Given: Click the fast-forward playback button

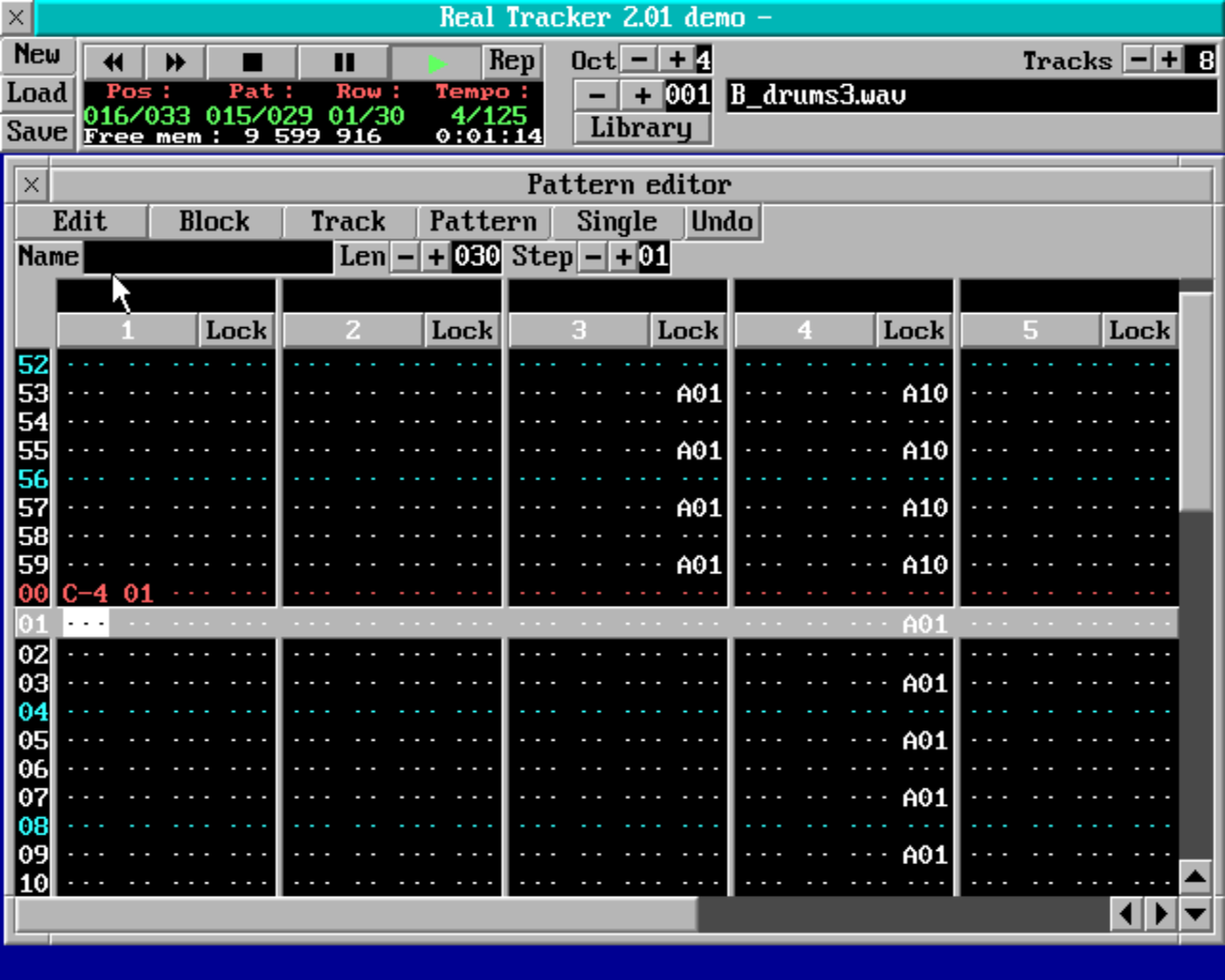Looking at the screenshot, I should pyautogui.click(x=175, y=62).
